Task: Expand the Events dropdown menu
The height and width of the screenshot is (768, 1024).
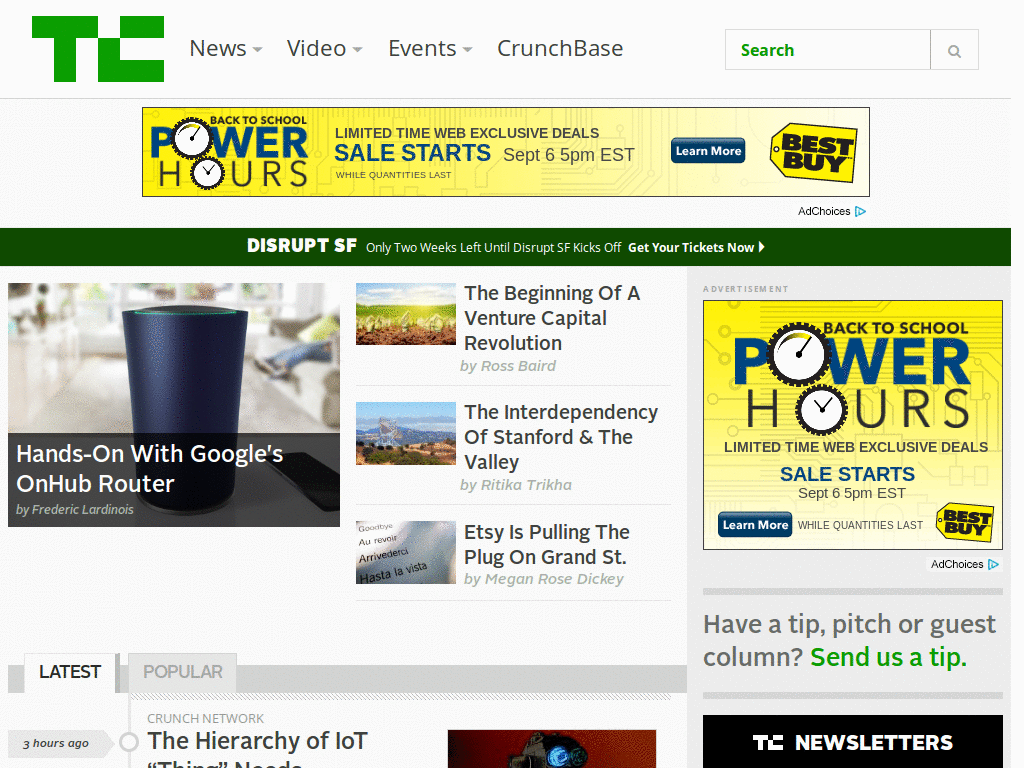Action: point(430,49)
